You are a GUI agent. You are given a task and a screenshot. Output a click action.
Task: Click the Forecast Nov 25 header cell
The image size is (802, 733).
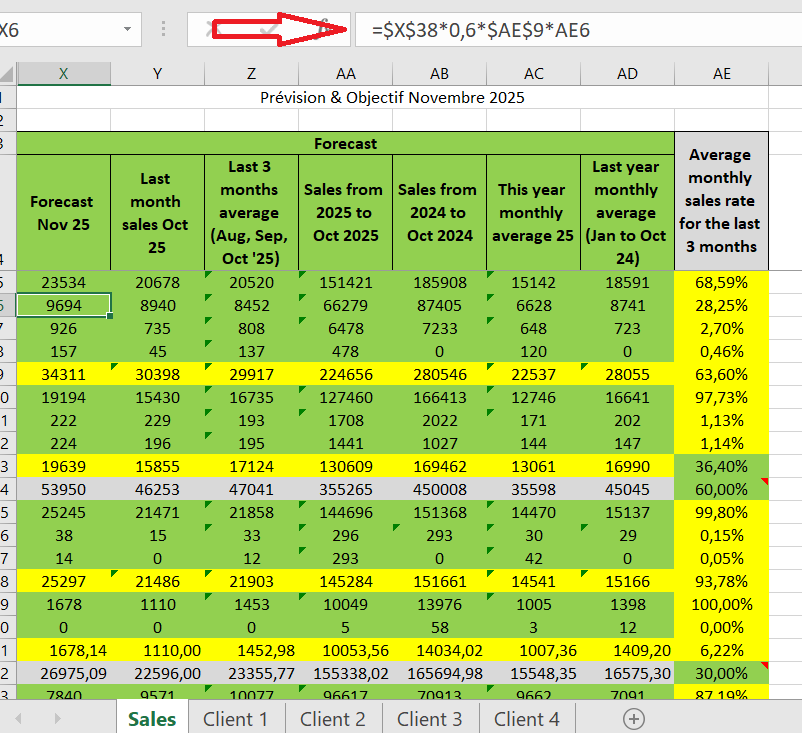click(64, 212)
